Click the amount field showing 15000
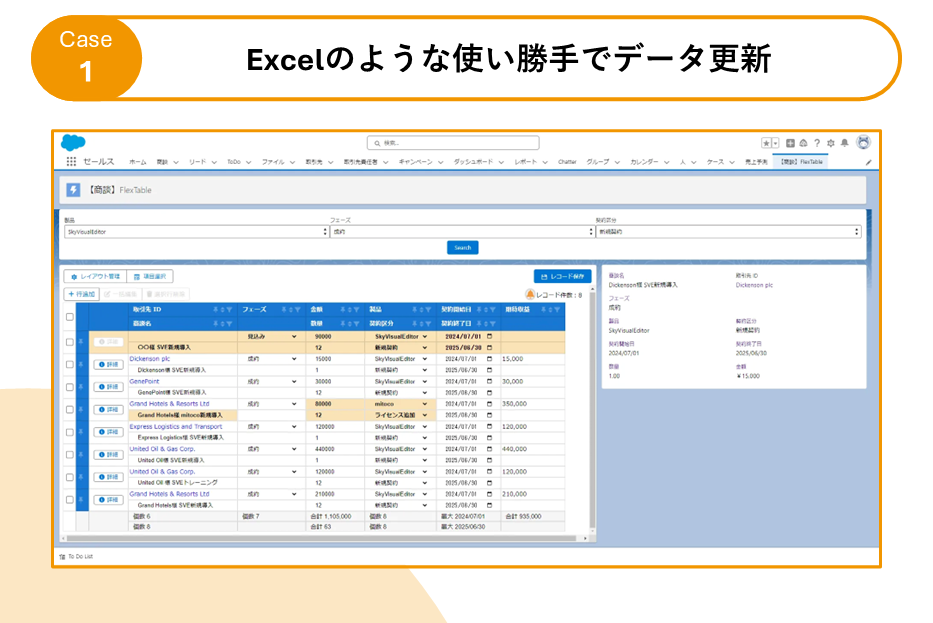This screenshot has width=933, height=623. [334, 359]
